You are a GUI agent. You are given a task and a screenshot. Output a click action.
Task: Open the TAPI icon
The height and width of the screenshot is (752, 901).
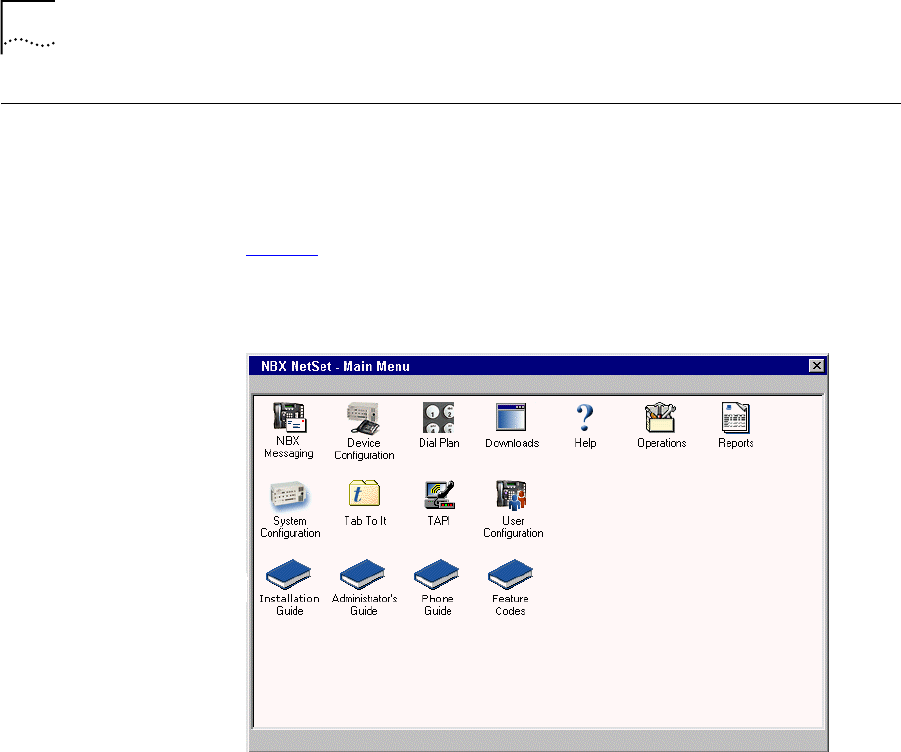pos(440,495)
